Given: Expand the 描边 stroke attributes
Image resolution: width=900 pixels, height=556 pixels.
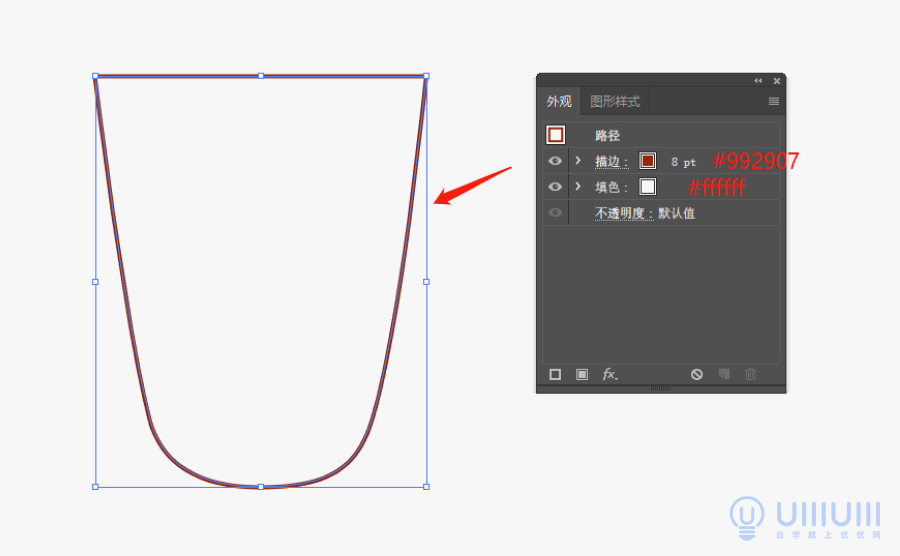Looking at the screenshot, I should click(x=578, y=161).
